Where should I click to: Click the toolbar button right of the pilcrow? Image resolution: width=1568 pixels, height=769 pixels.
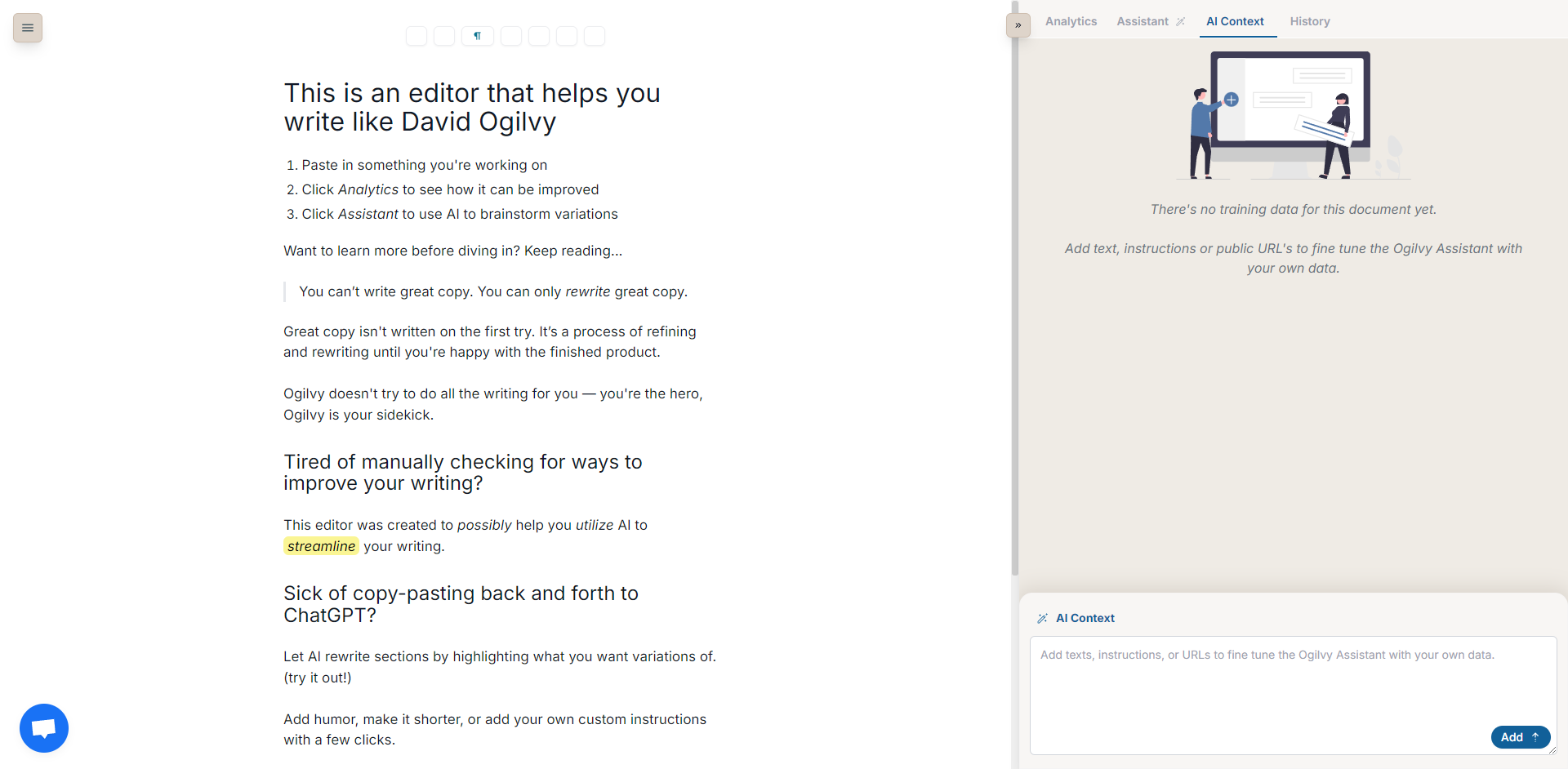click(510, 36)
